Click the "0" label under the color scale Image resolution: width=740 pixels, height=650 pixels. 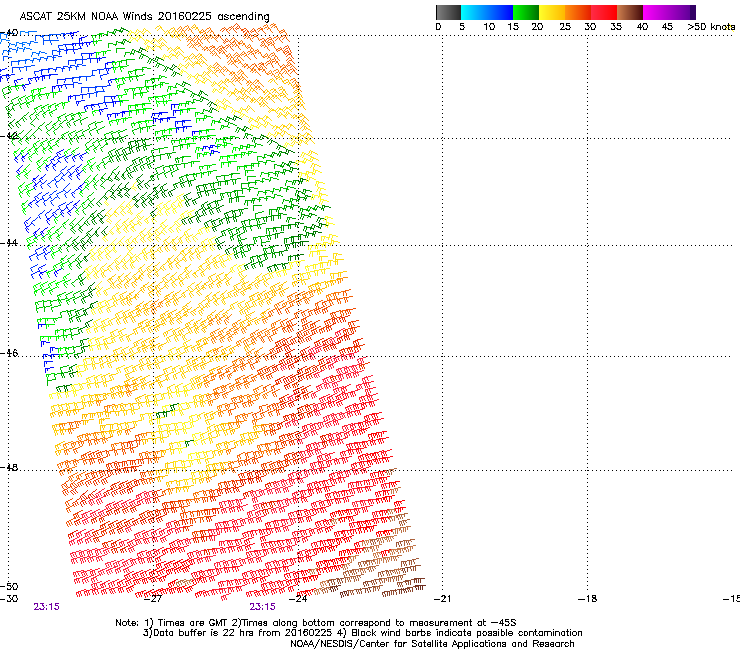tap(438, 26)
